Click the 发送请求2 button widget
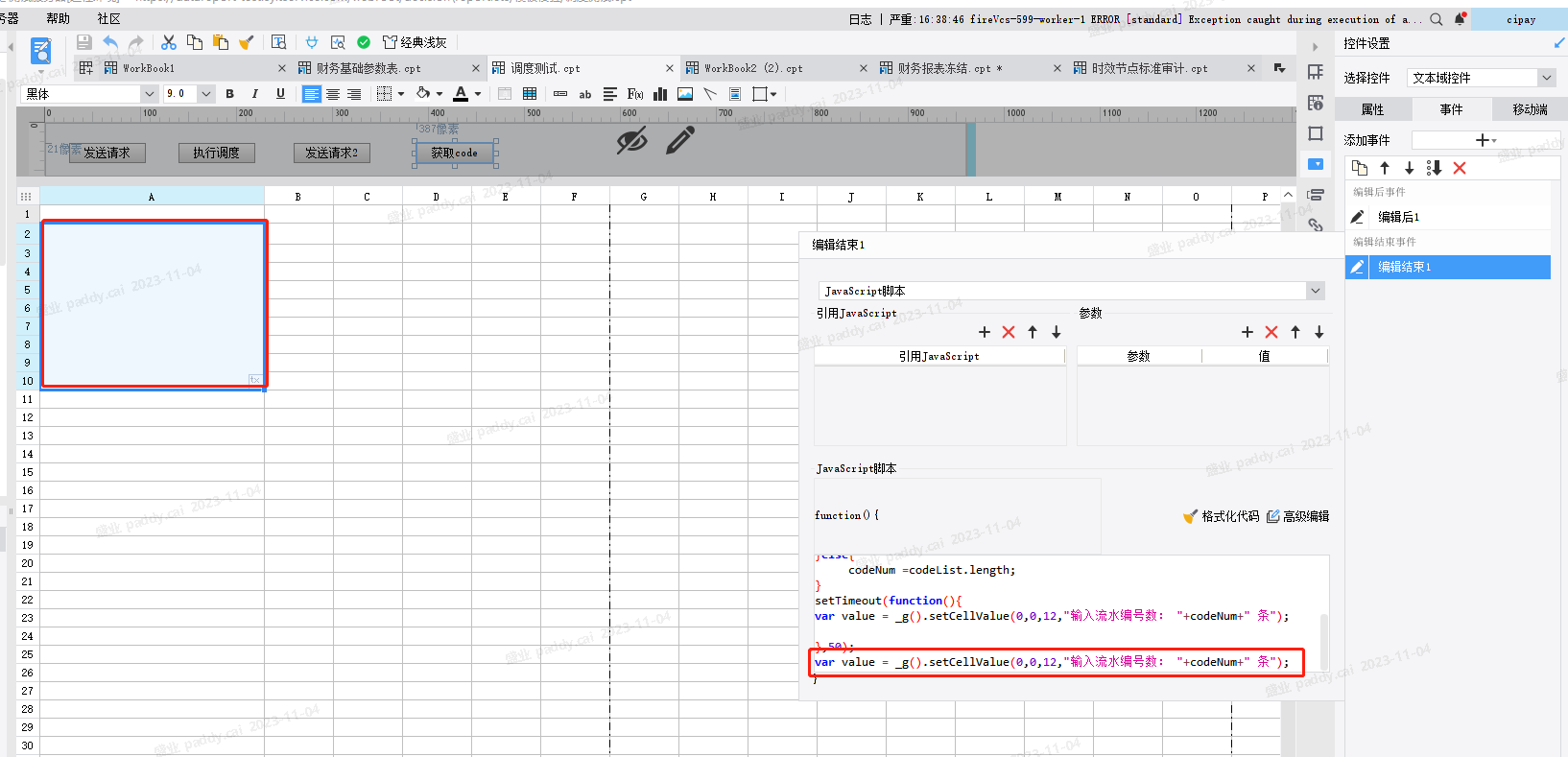The image size is (1568, 757). [x=331, y=153]
